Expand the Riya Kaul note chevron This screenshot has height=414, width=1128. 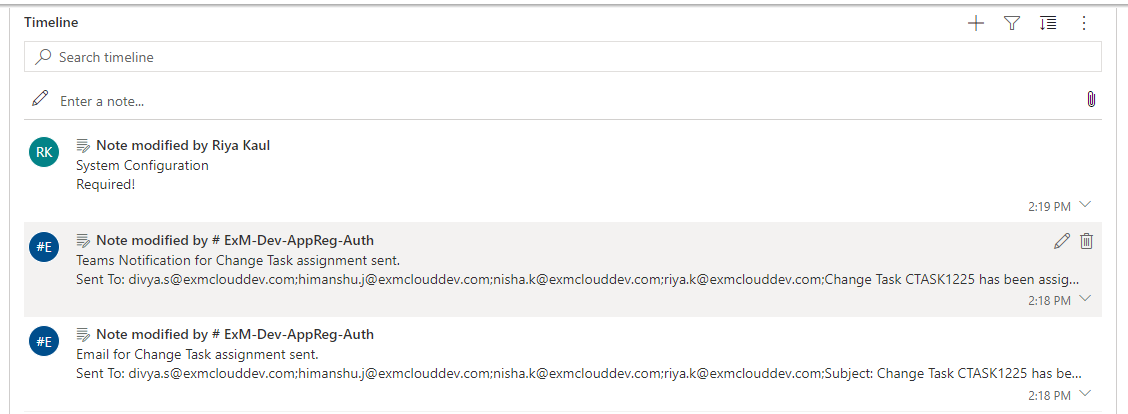(1086, 205)
